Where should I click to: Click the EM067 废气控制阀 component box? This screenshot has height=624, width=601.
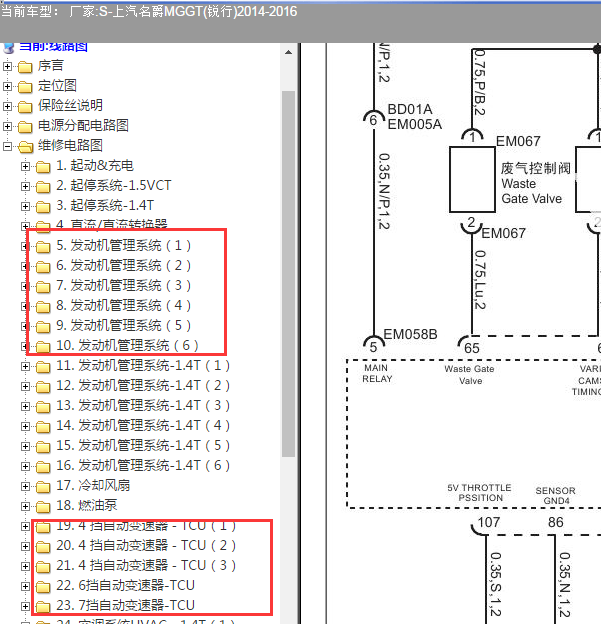(472, 179)
